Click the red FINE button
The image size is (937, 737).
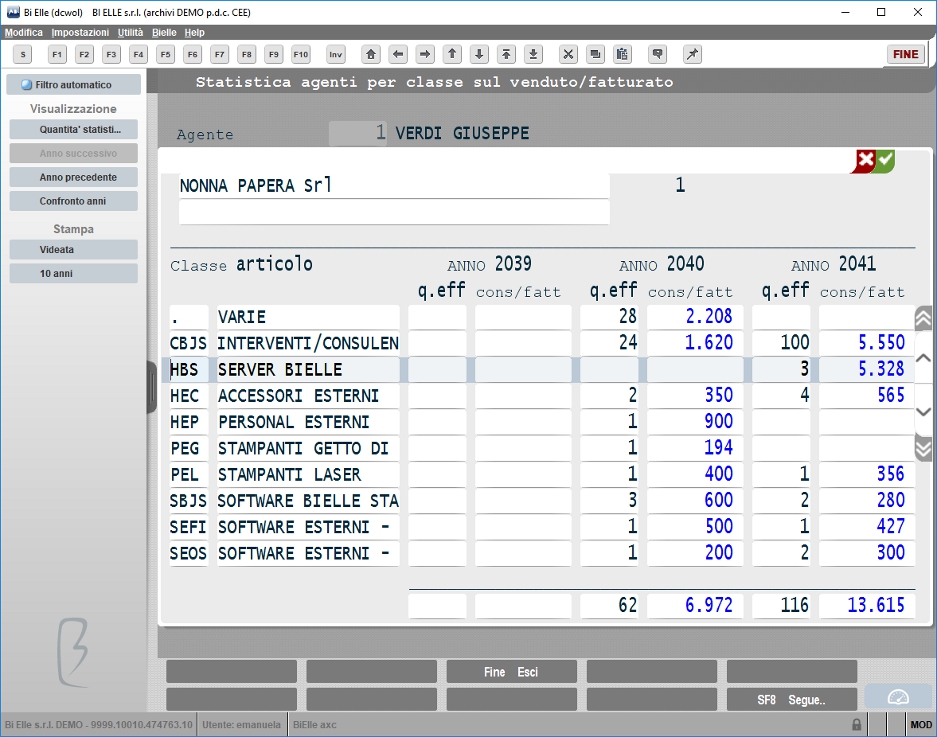point(905,54)
